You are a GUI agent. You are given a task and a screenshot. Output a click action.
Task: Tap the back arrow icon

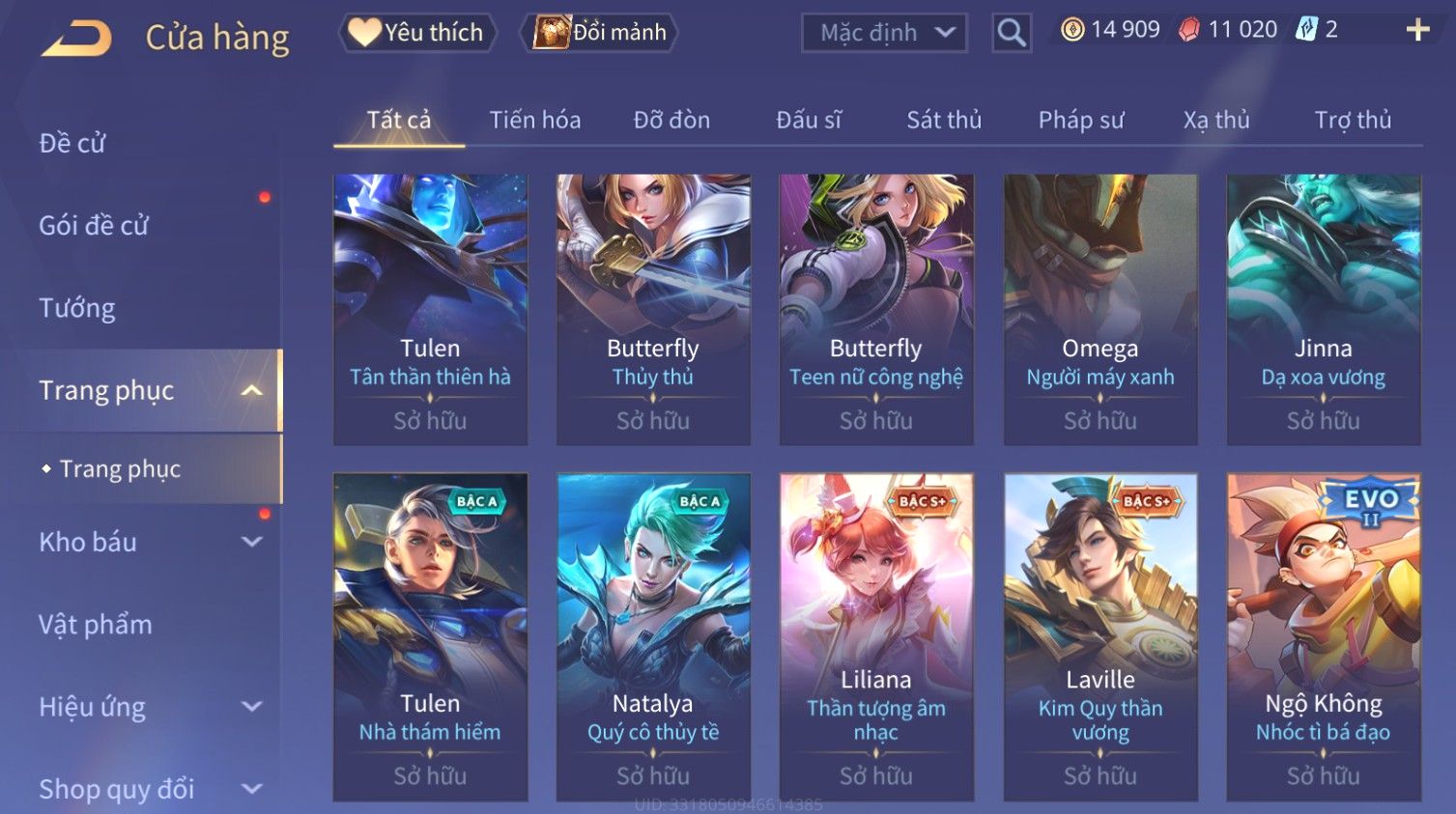(x=77, y=39)
